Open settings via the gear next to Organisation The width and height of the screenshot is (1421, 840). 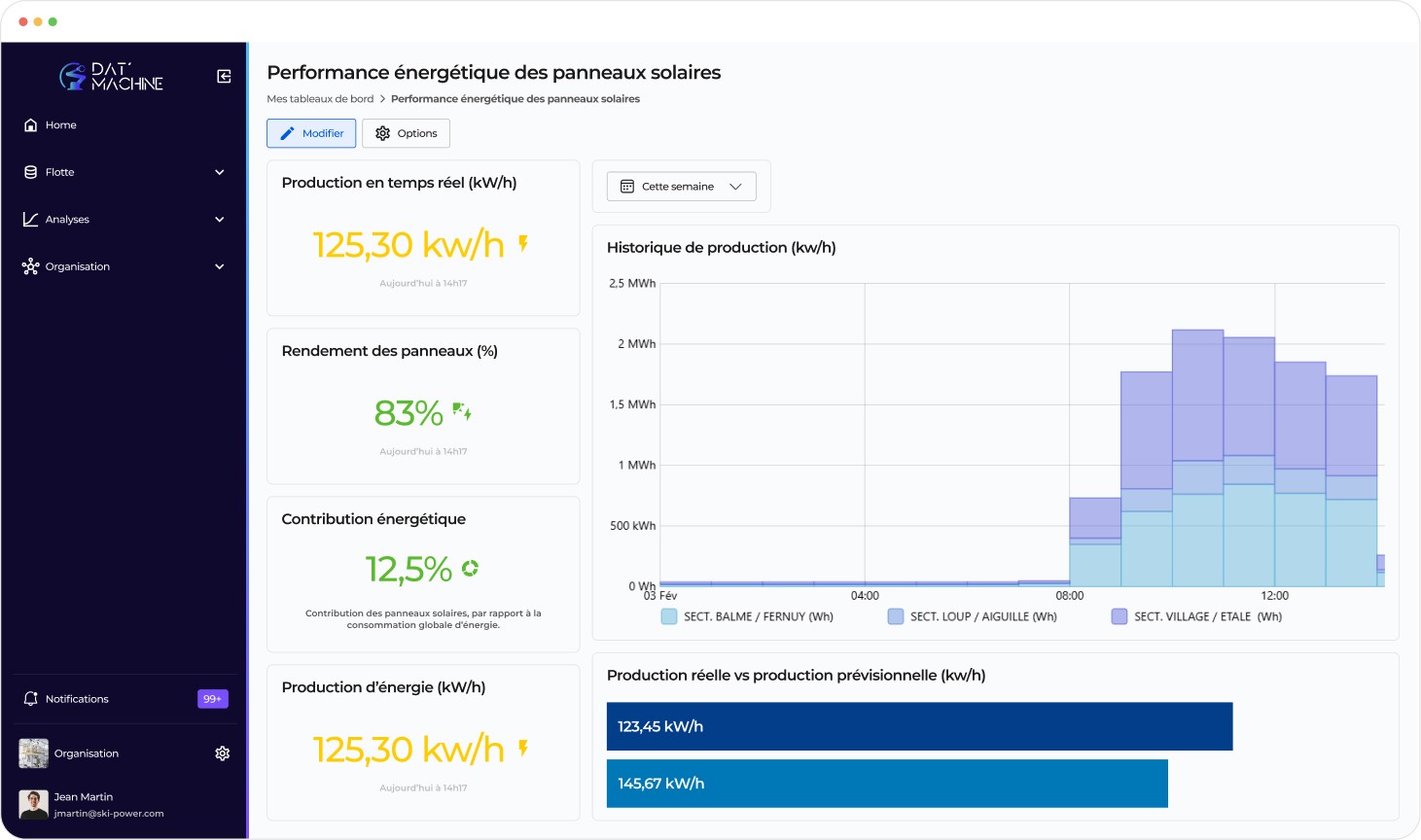223,752
